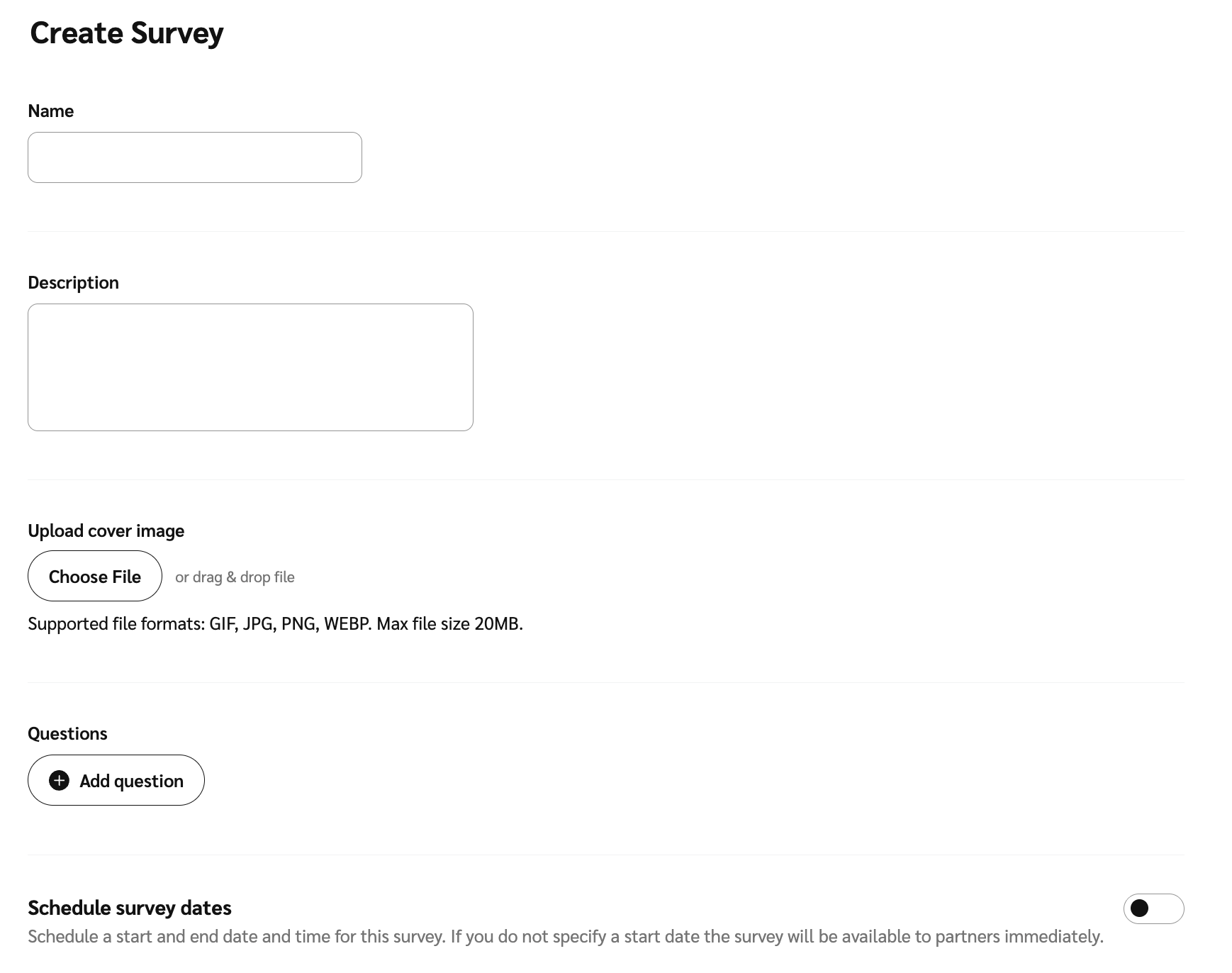This screenshot has height=973, width=1232.
Task: Click the black knob of the schedule switch
Action: click(1140, 908)
